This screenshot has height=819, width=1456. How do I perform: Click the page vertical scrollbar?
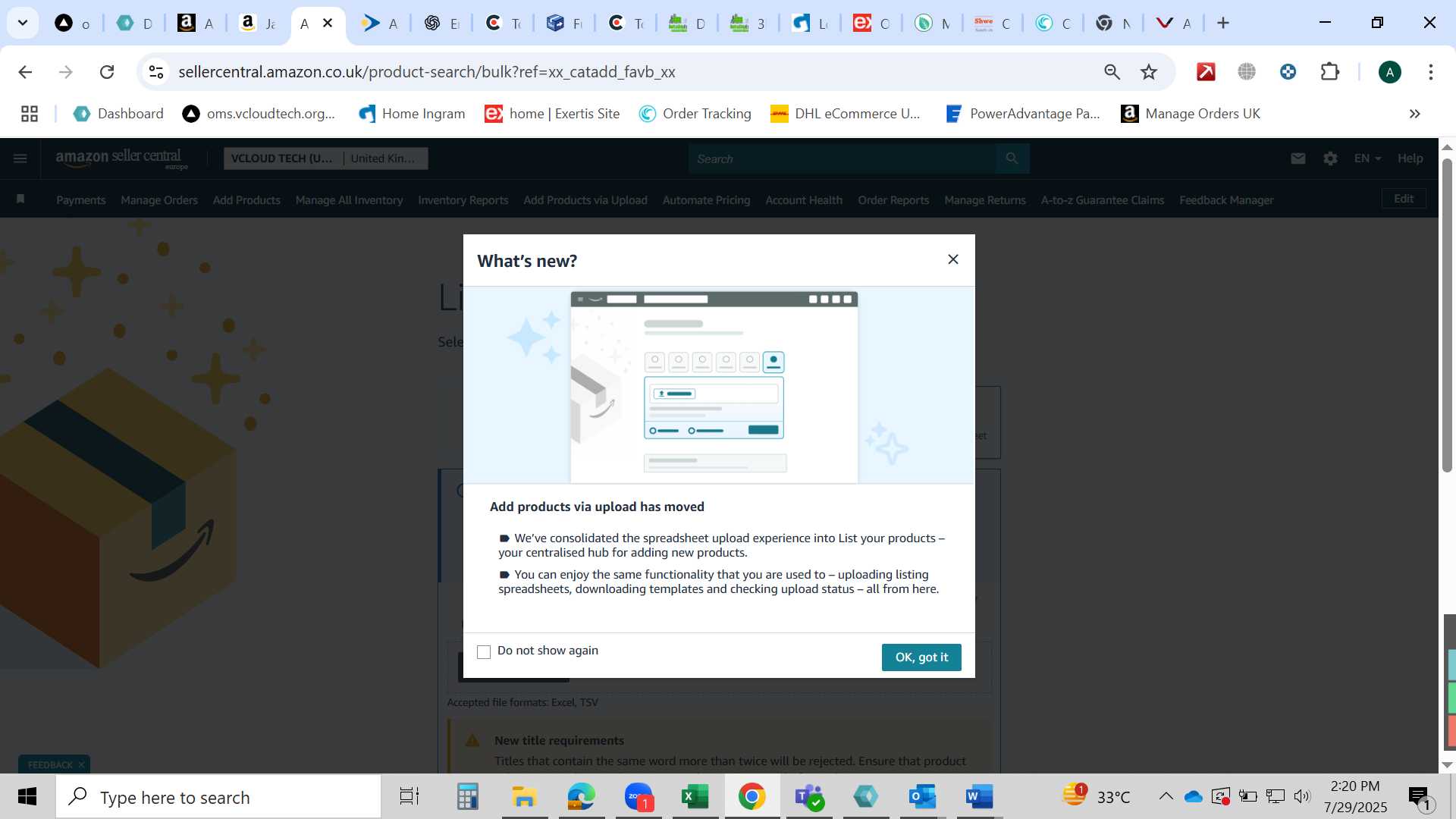[x=1447, y=315]
